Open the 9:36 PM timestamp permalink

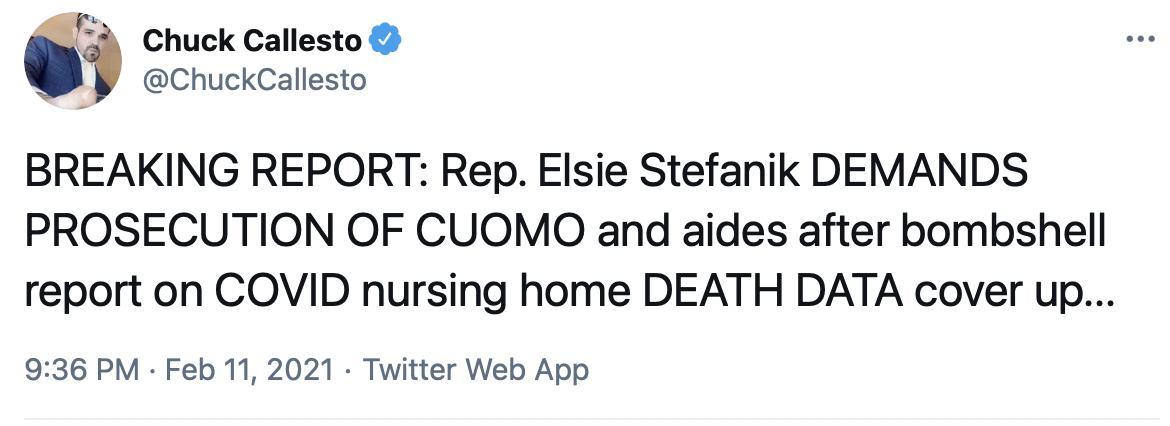(x=81, y=370)
